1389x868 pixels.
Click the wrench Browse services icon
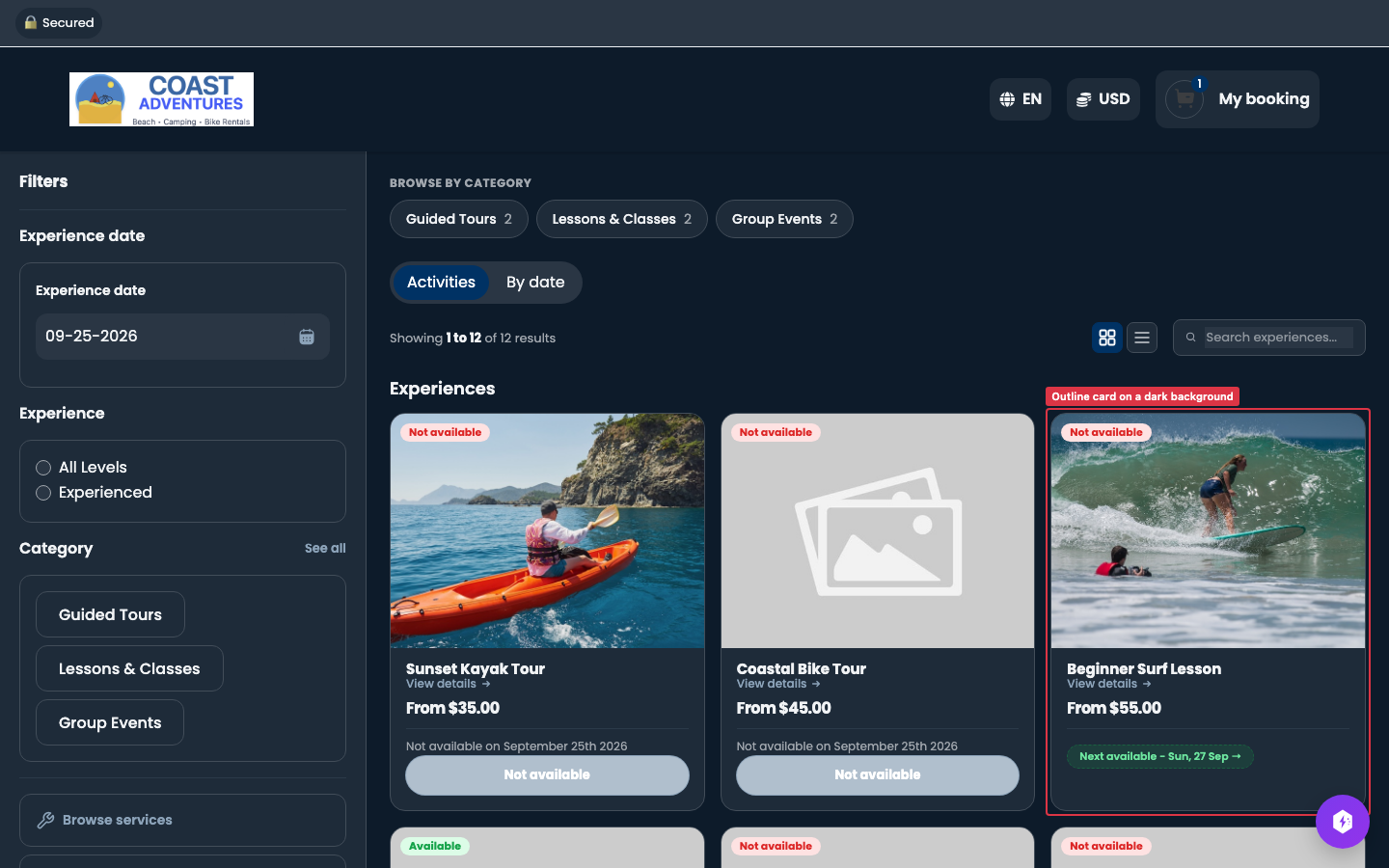[x=45, y=820]
